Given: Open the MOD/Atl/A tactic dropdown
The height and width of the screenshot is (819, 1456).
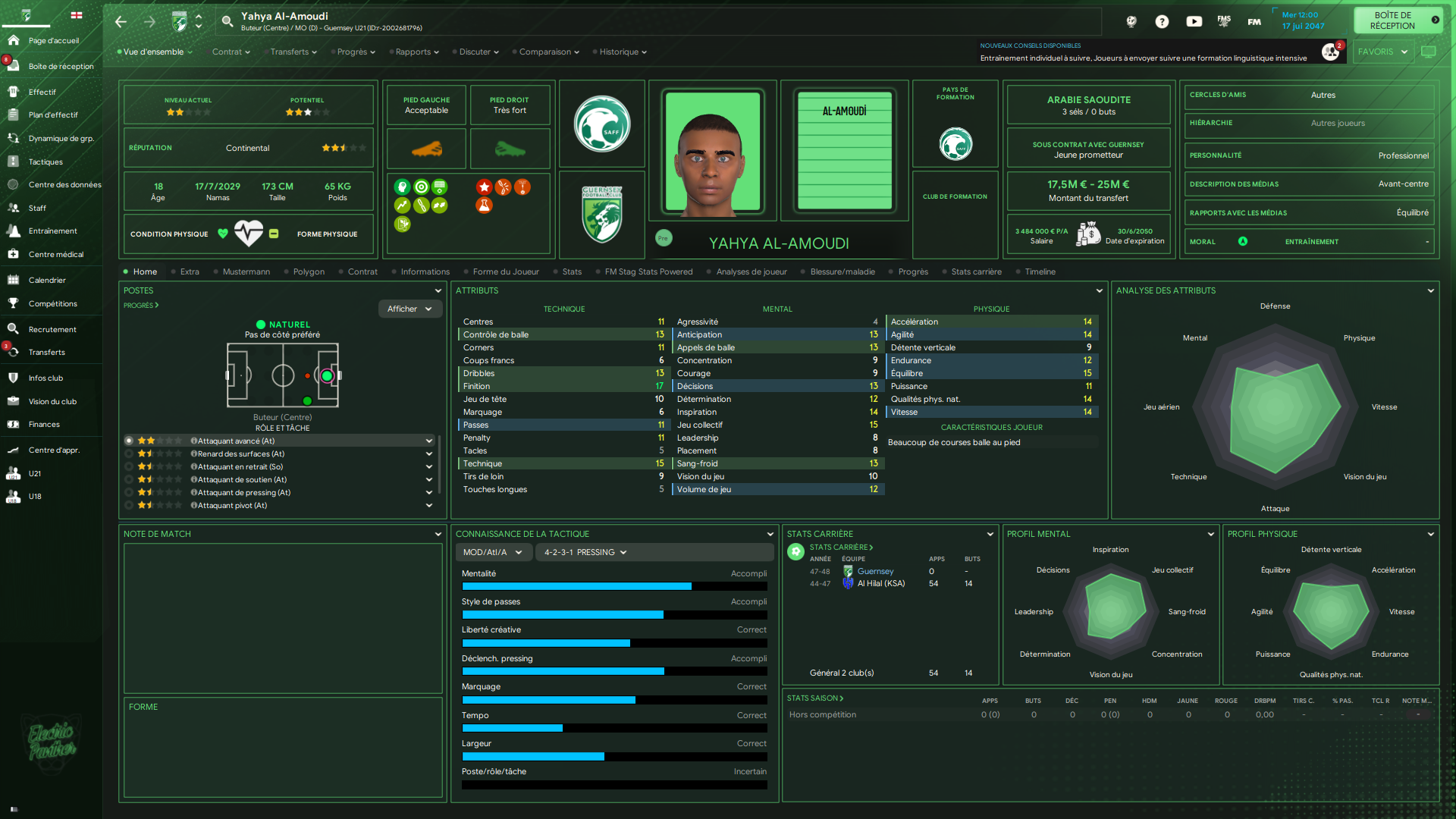Looking at the screenshot, I should [493, 552].
